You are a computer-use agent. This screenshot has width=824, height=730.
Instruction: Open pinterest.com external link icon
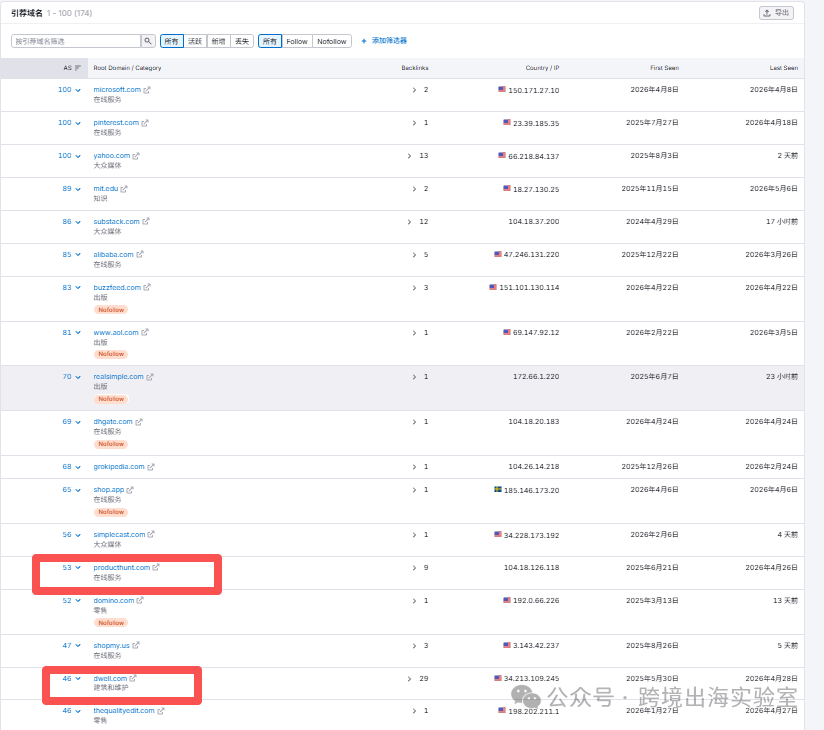tap(145, 123)
